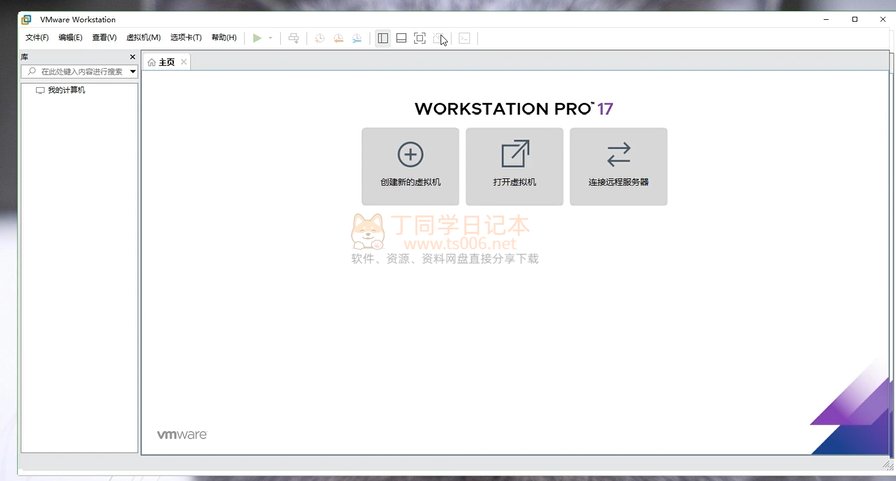The width and height of the screenshot is (896, 481).
Task: Click the library search input field
Action: coord(79,71)
